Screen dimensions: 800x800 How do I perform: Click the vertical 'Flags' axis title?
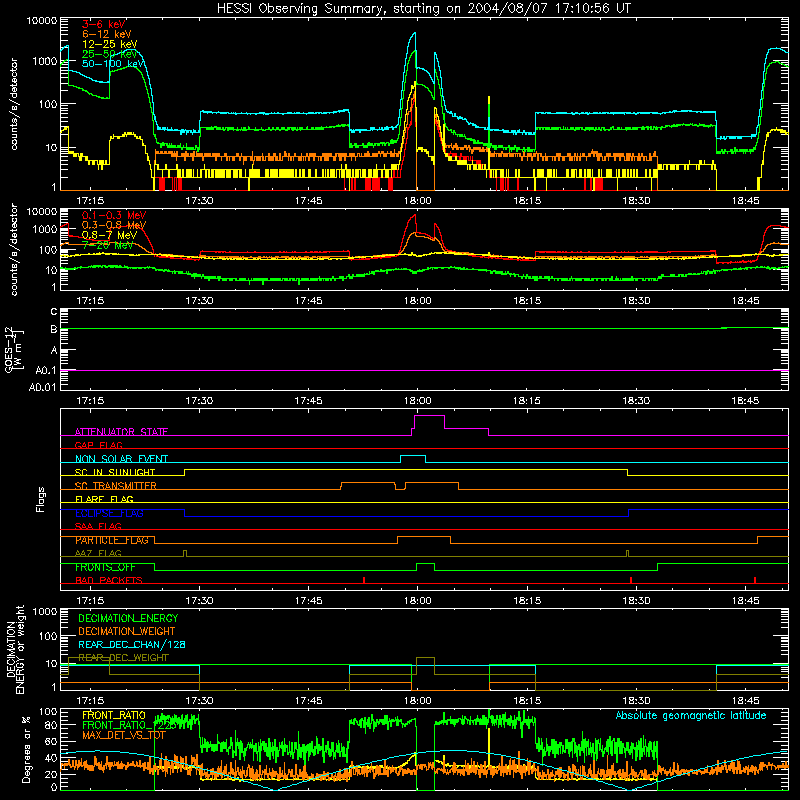click(x=40, y=499)
